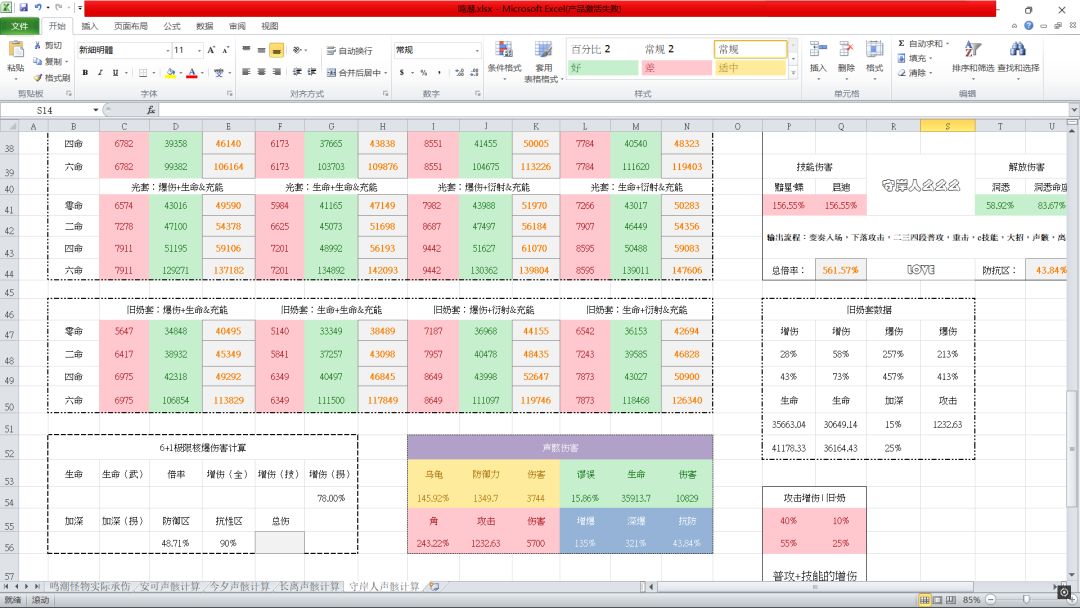The height and width of the screenshot is (608, 1080).
Task: Decrease font size with small A icon
Action: [x=225, y=50]
